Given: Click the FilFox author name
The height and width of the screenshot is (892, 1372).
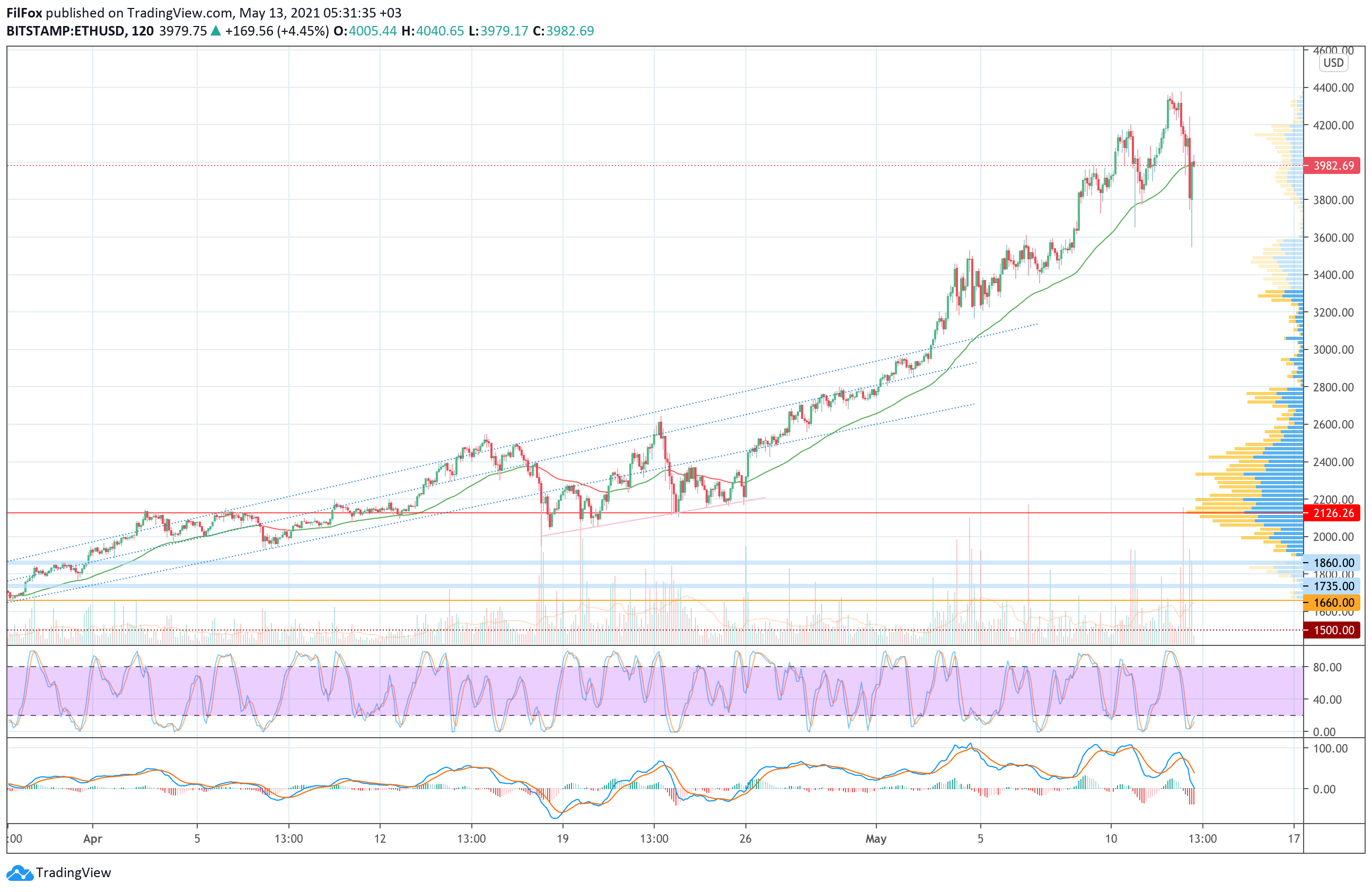Looking at the screenshot, I should tap(24, 13).
